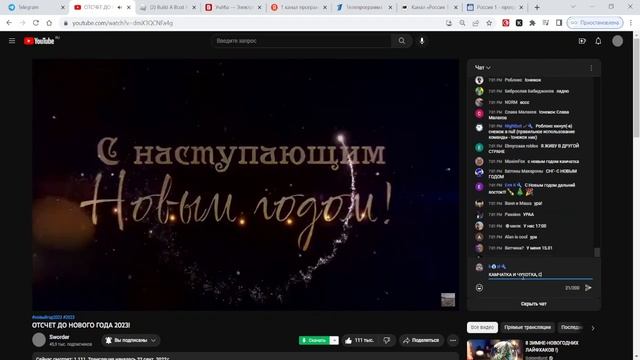Click the green Скачать button
Screen dimensions: 640x360
pyautogui.click(x=313, y=340)
